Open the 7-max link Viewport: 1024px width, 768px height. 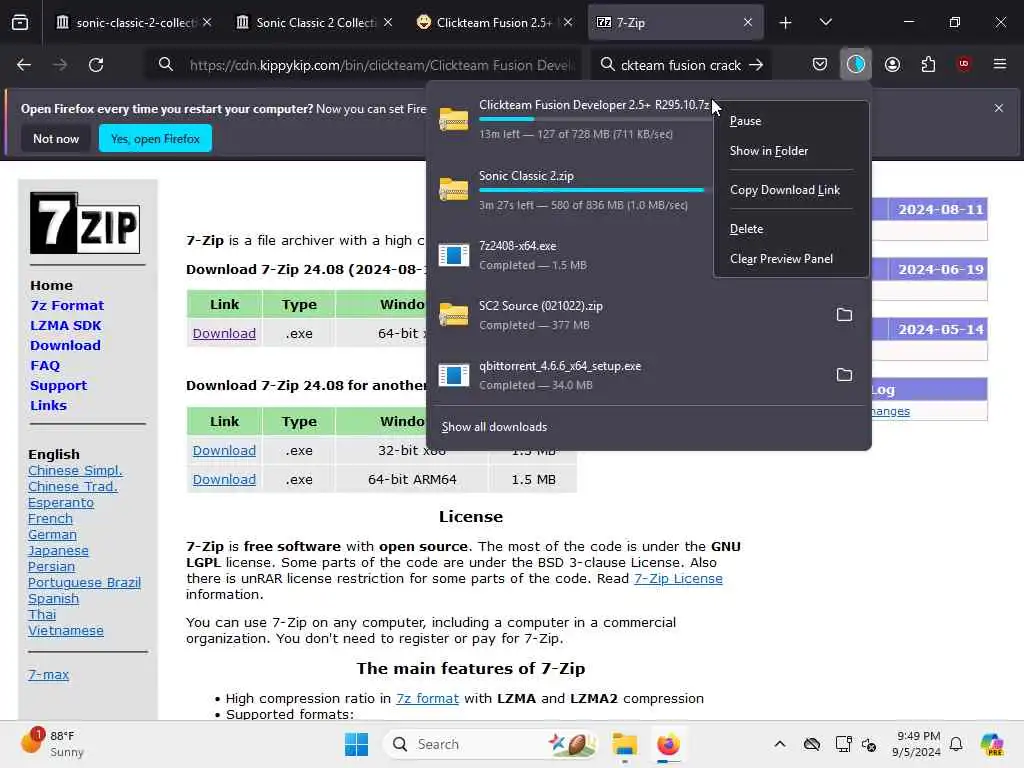[x=48, y=675]
